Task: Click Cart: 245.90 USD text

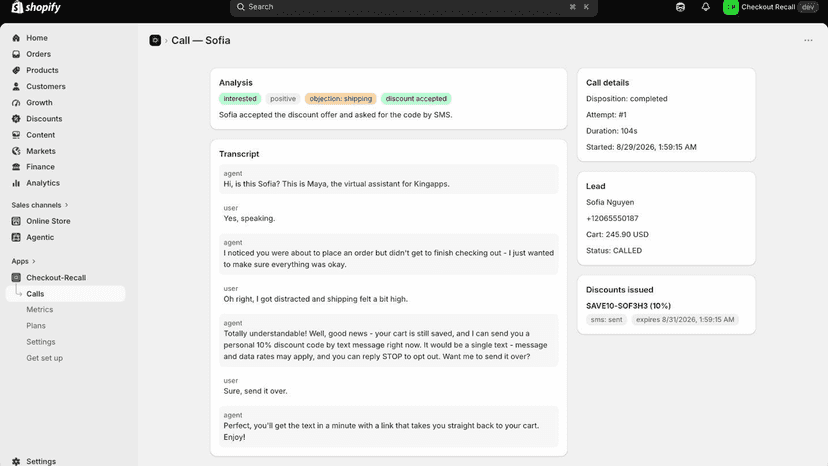Action: point(617,235)
